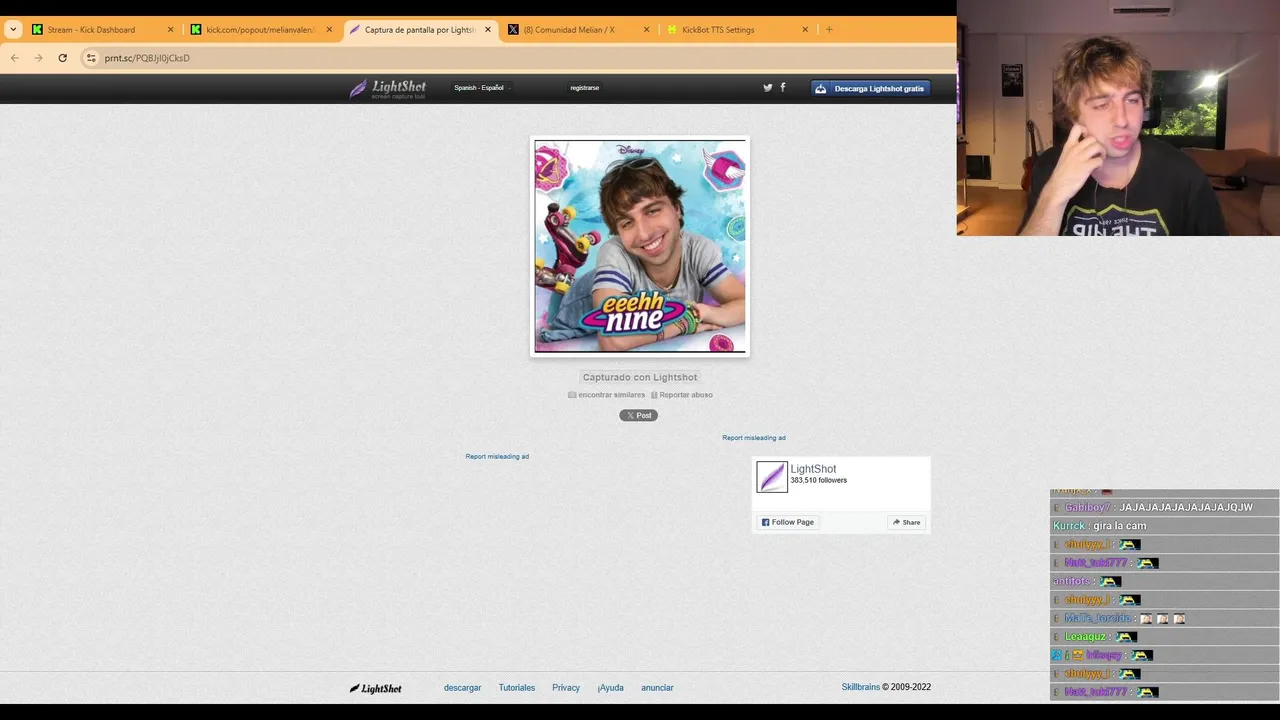Click the Facebook Share button
The height and width of the screenshot is (720, 1280).
click(906, 522)
